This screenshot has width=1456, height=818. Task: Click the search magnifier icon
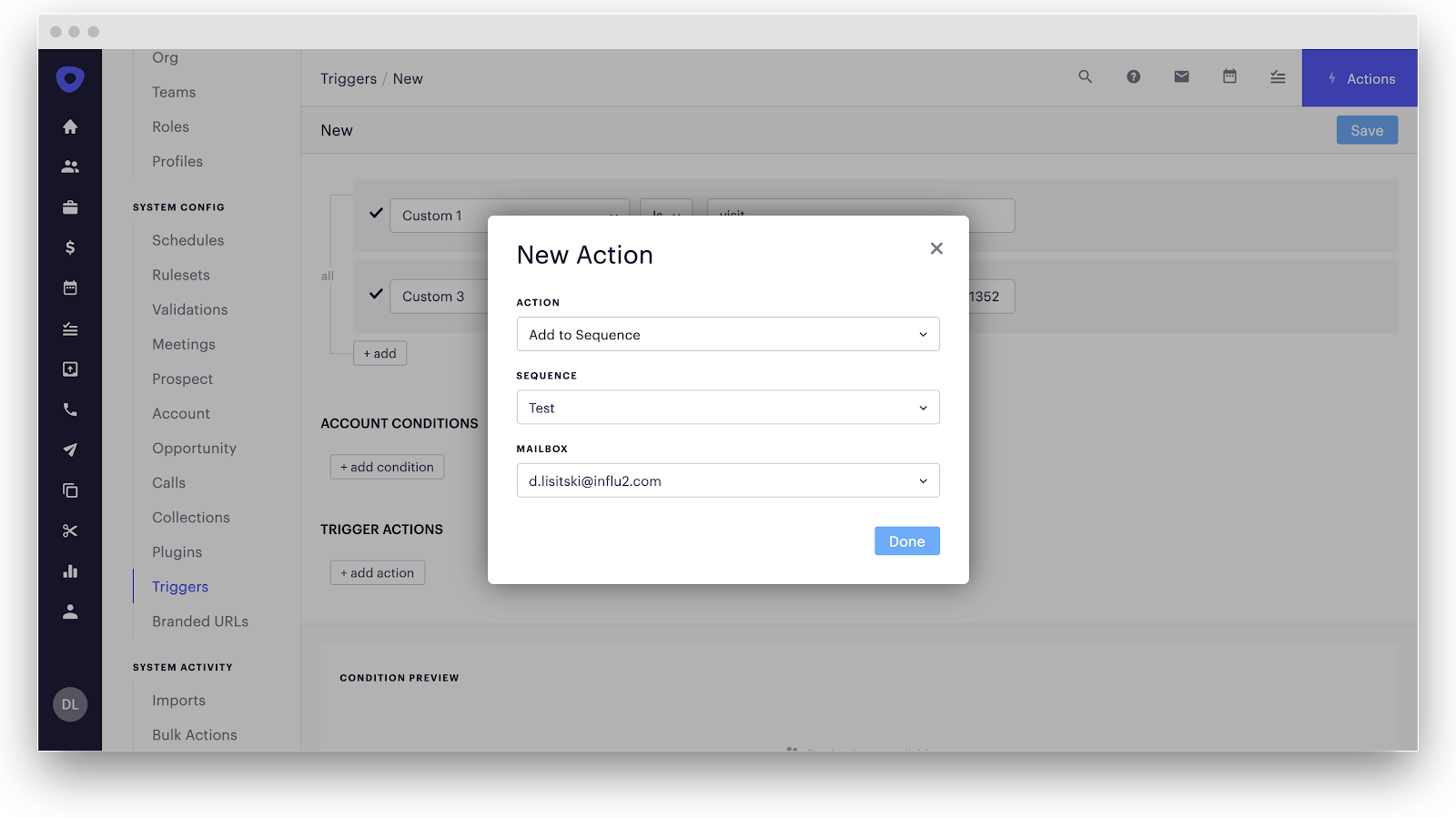click(1085, 77)
